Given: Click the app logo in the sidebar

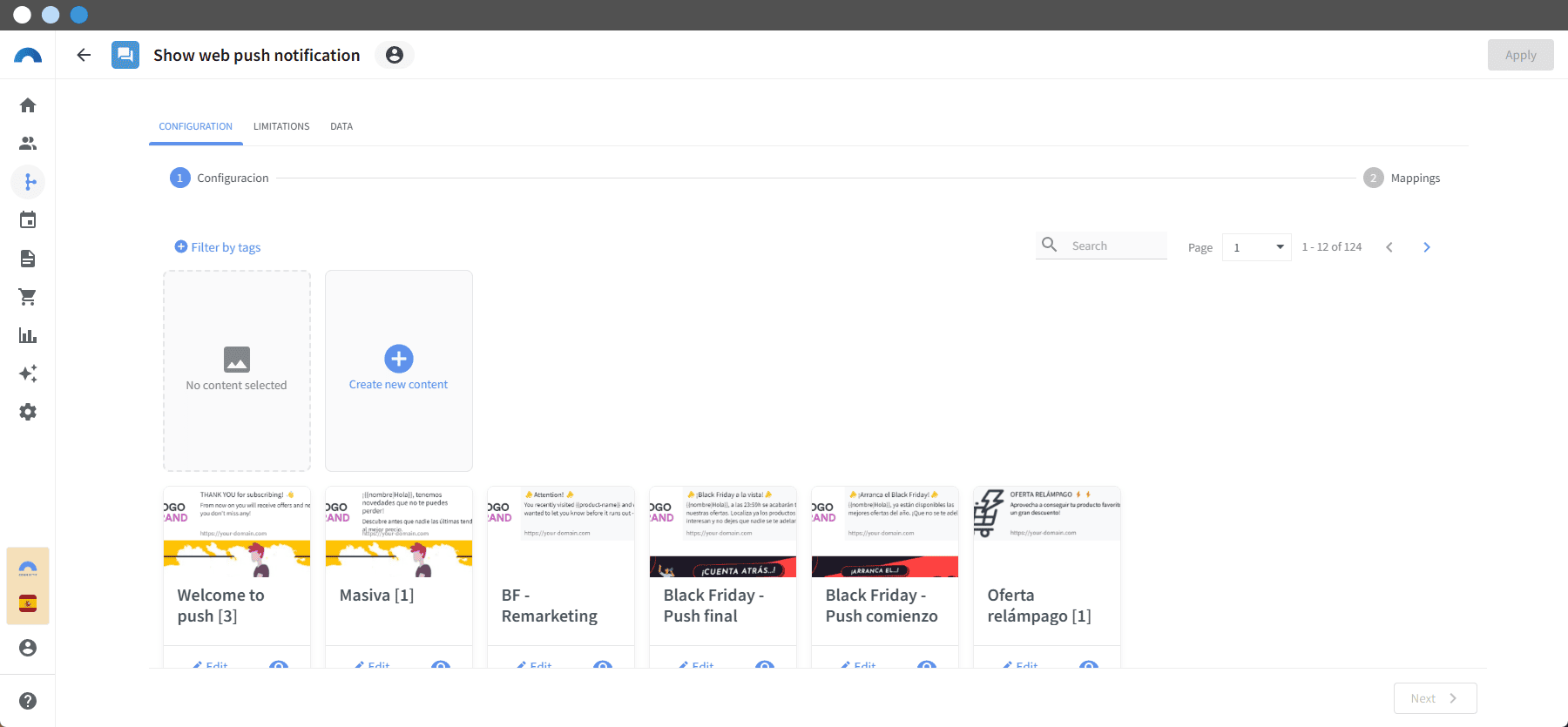Looking at the screenshot, I should pyautogui.click(x=28, y=55).
